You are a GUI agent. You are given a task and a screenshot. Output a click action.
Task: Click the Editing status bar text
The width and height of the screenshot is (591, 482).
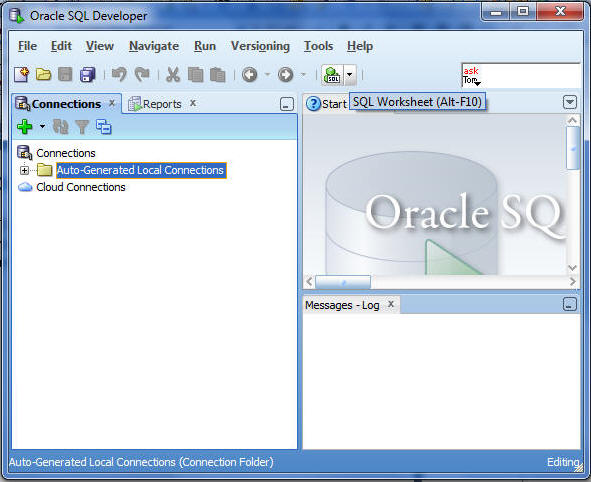coord(563,462)
